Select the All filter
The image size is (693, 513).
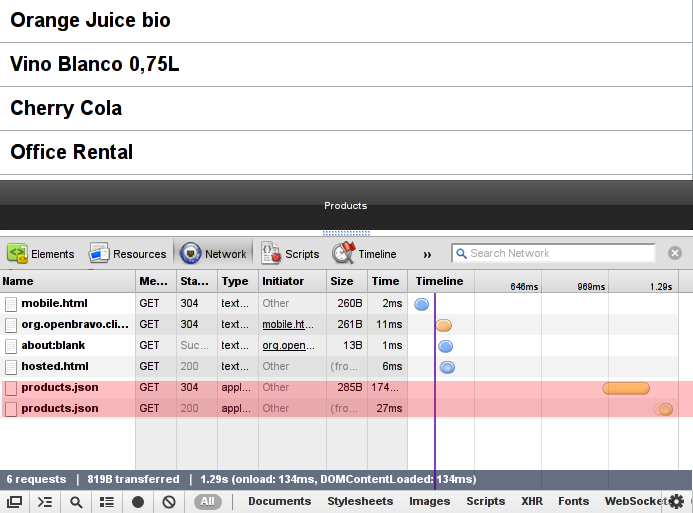coord(208,502)
